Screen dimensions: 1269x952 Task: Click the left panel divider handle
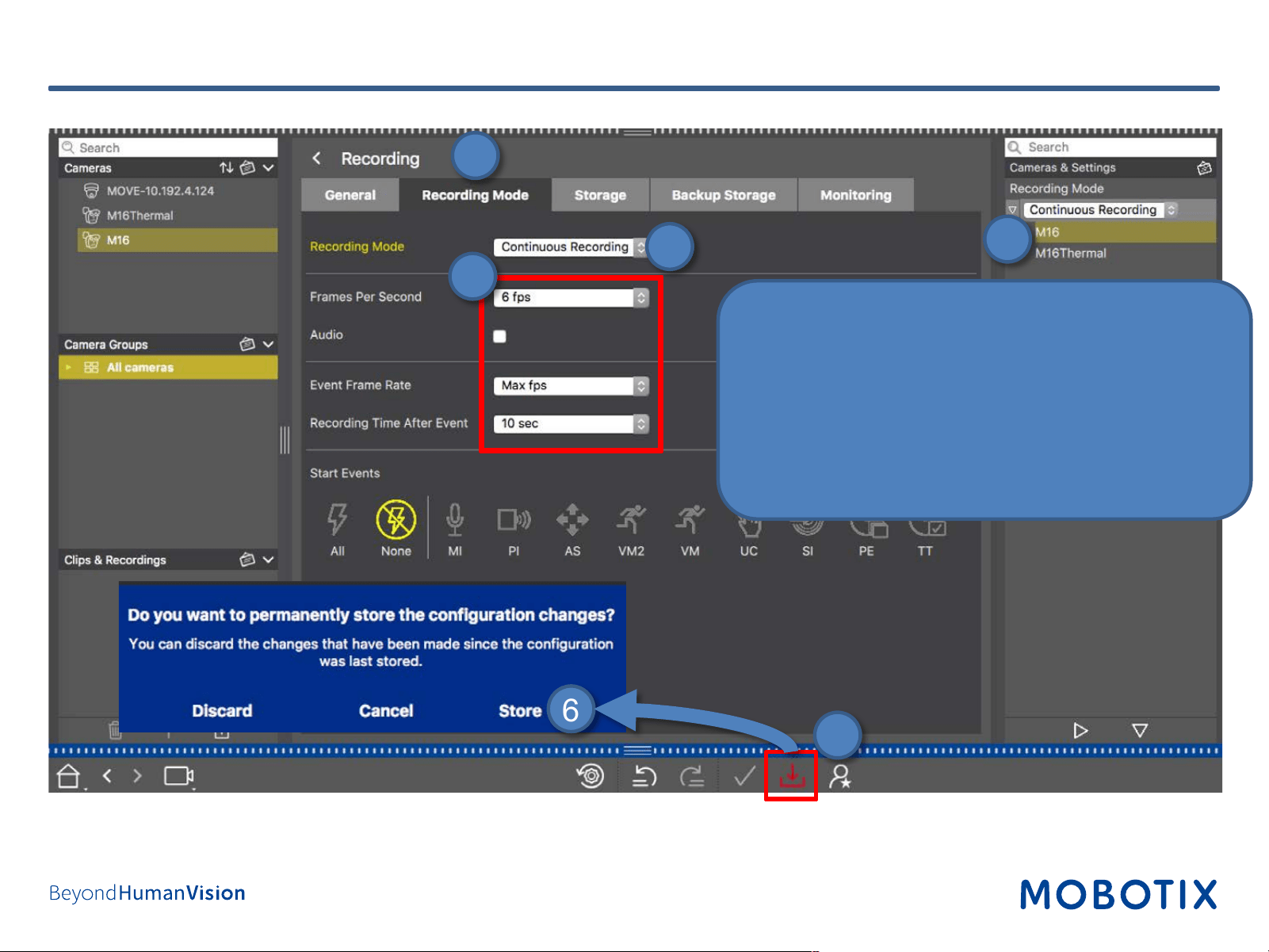(x=285, y=440)
